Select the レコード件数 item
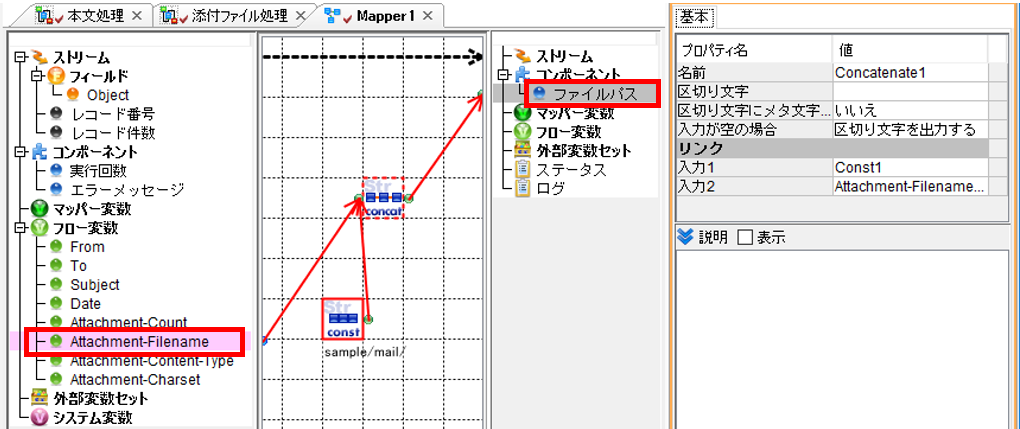 coord(113,133)
